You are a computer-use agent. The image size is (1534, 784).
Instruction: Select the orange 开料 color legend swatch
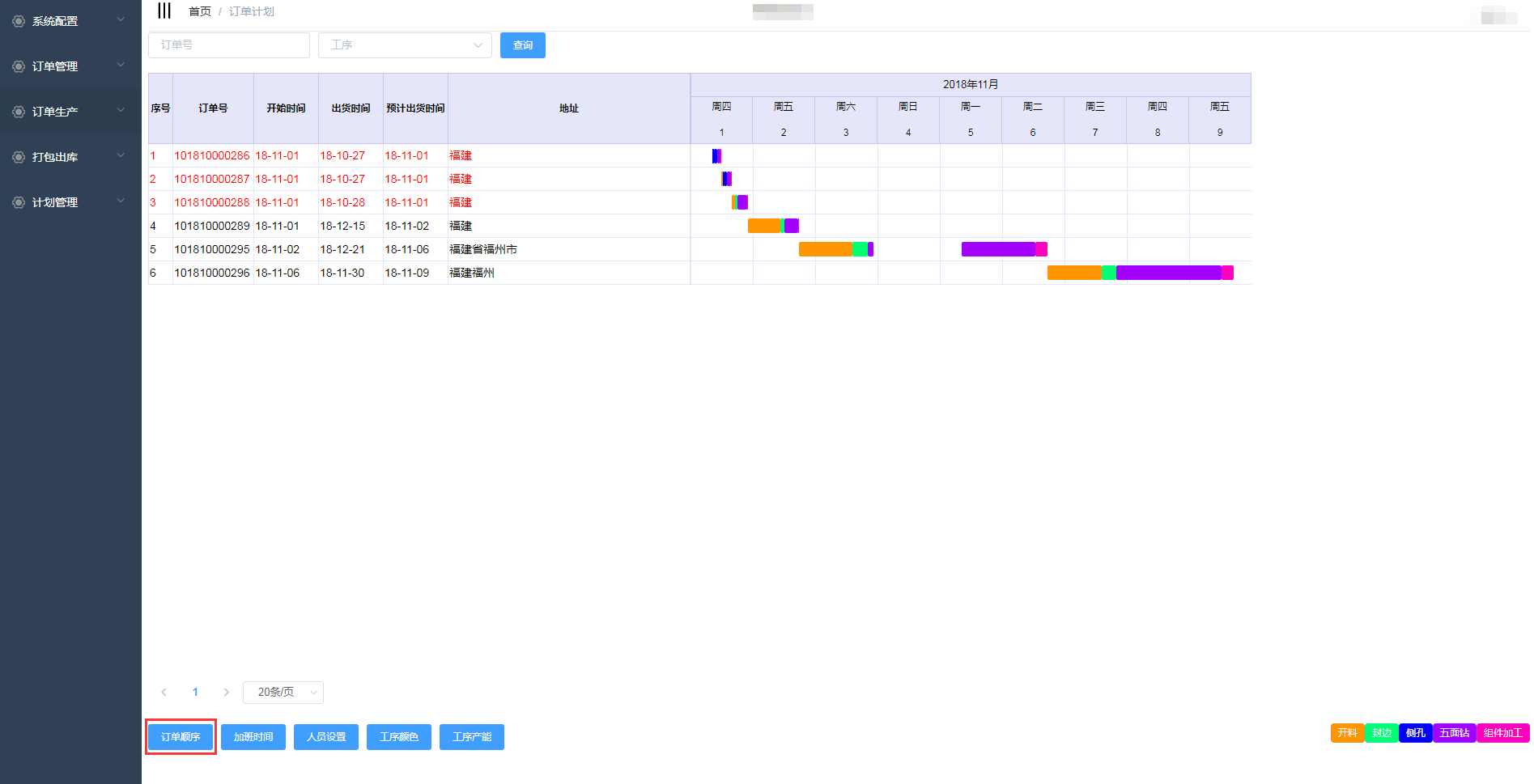click(x=1347, y=733)
